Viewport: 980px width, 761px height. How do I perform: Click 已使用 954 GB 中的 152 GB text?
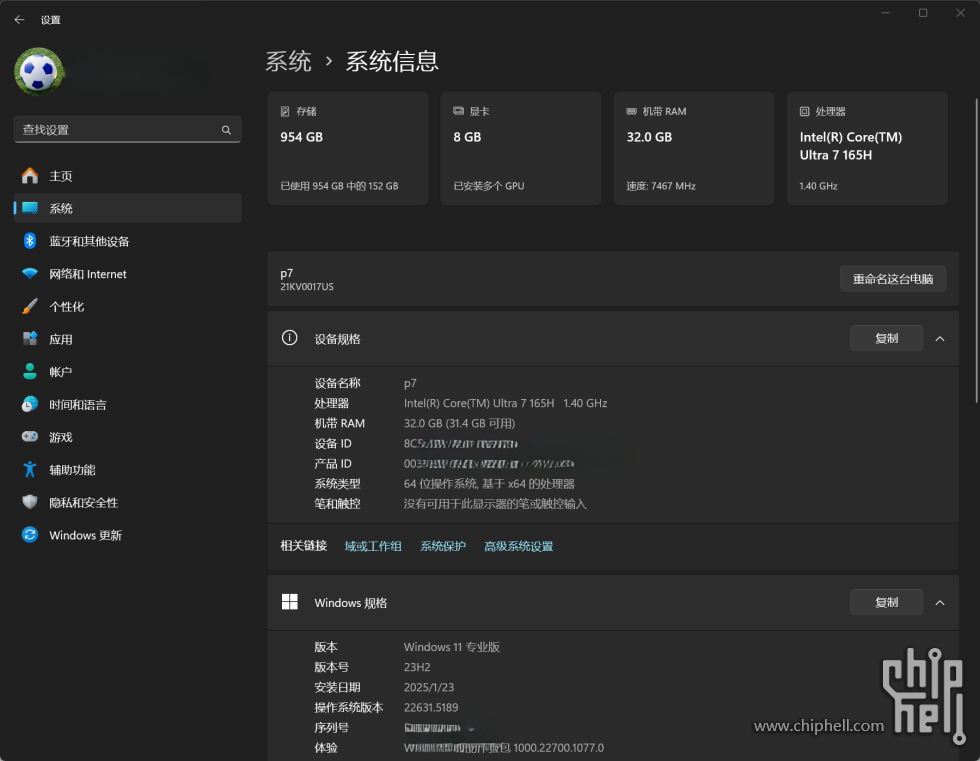[339, 186]
